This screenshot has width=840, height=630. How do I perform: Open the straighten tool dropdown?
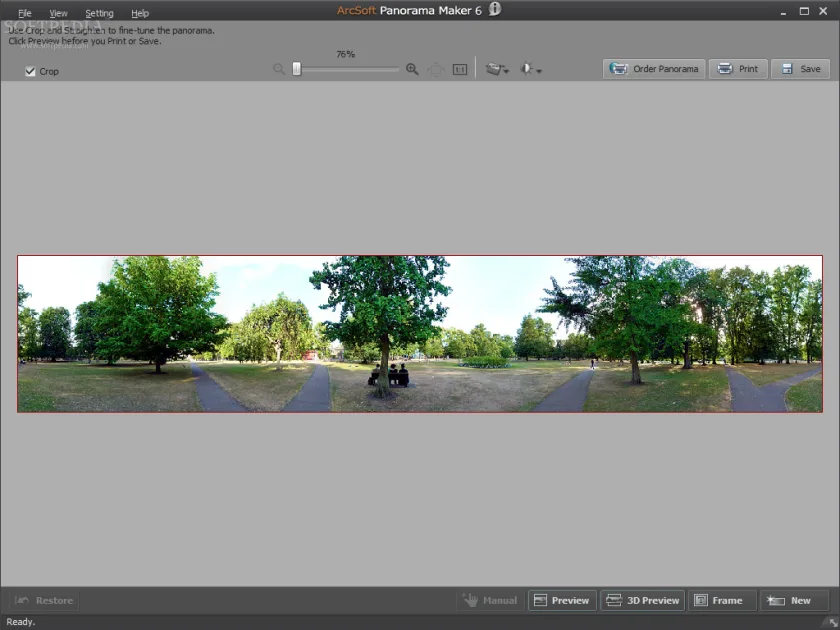click(497, 69)
